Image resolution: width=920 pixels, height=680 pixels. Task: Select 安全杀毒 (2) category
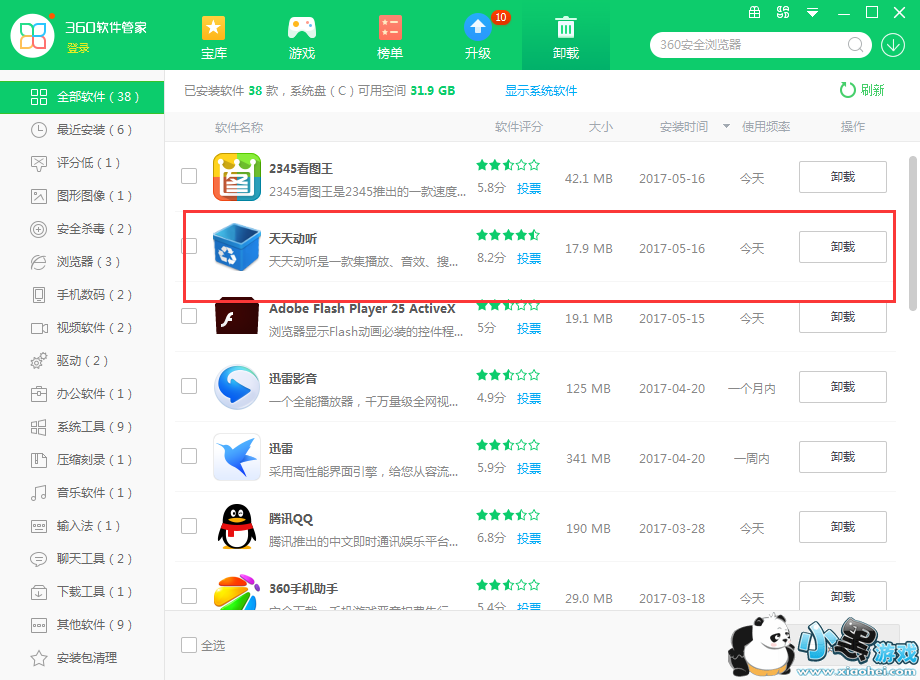point(82,229)
